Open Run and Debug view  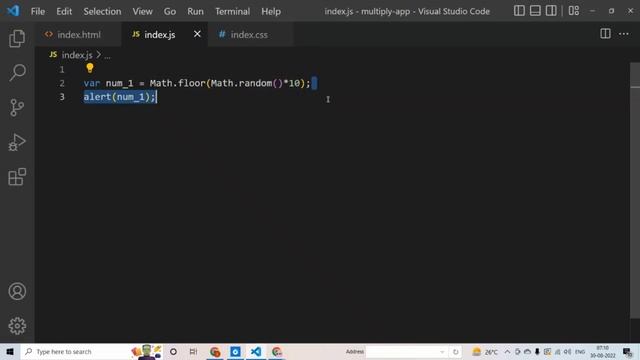17,142
